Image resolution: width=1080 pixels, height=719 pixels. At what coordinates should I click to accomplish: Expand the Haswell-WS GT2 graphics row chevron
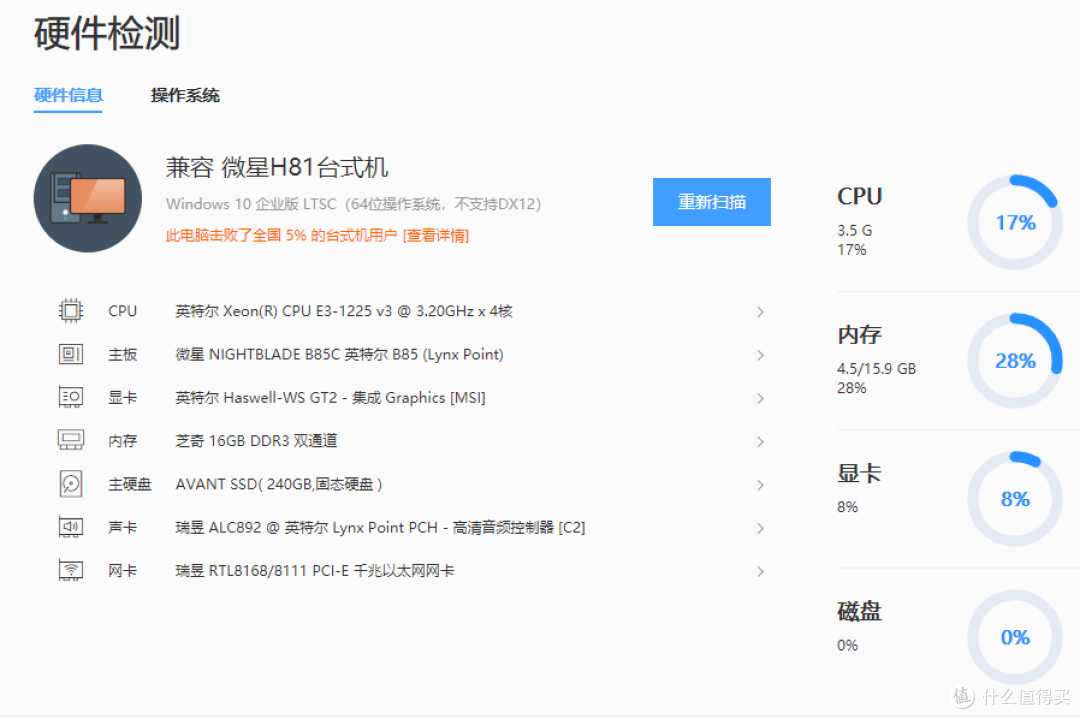click(760, 399)
